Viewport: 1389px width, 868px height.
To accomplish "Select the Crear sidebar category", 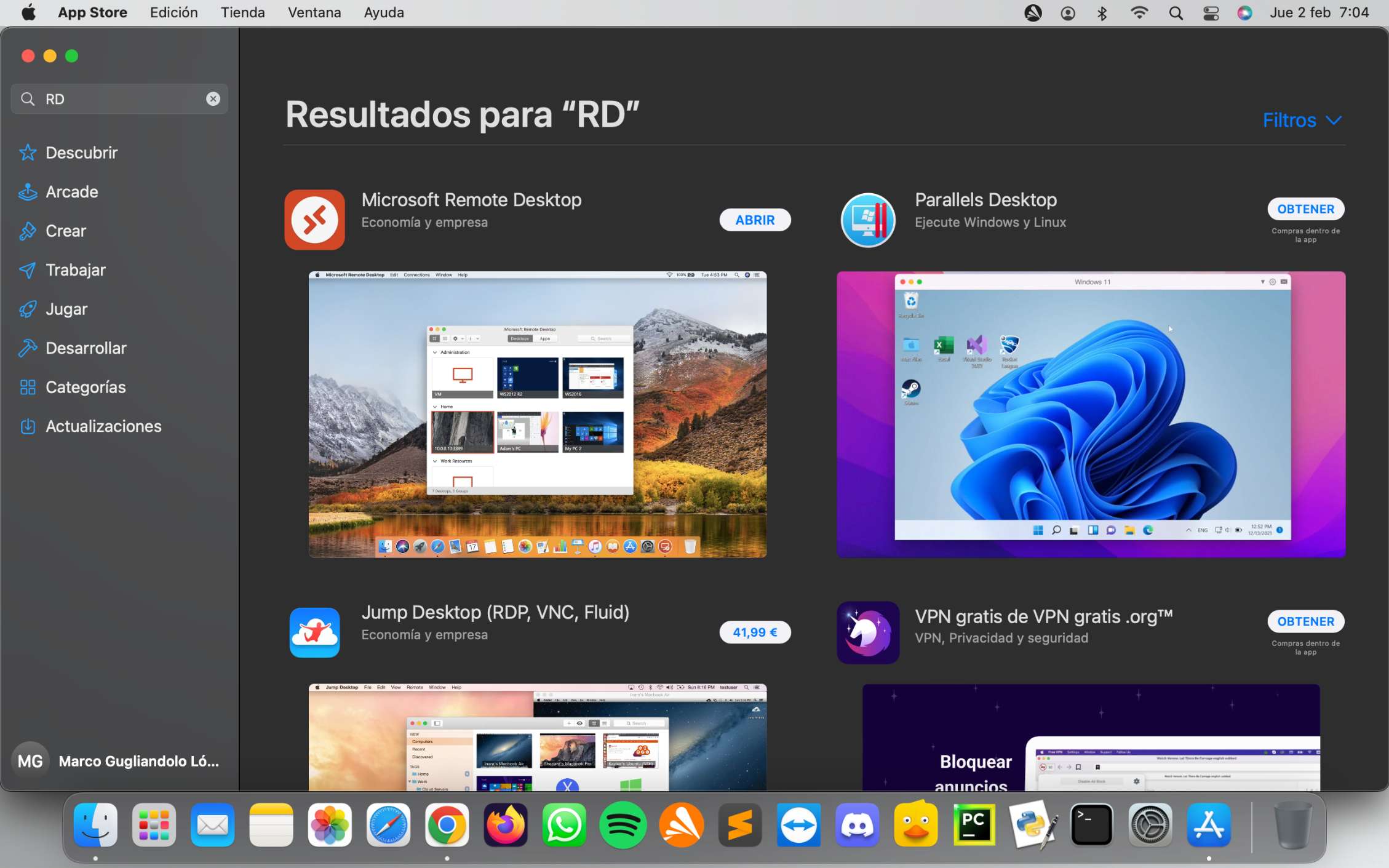I will point(52,231).
